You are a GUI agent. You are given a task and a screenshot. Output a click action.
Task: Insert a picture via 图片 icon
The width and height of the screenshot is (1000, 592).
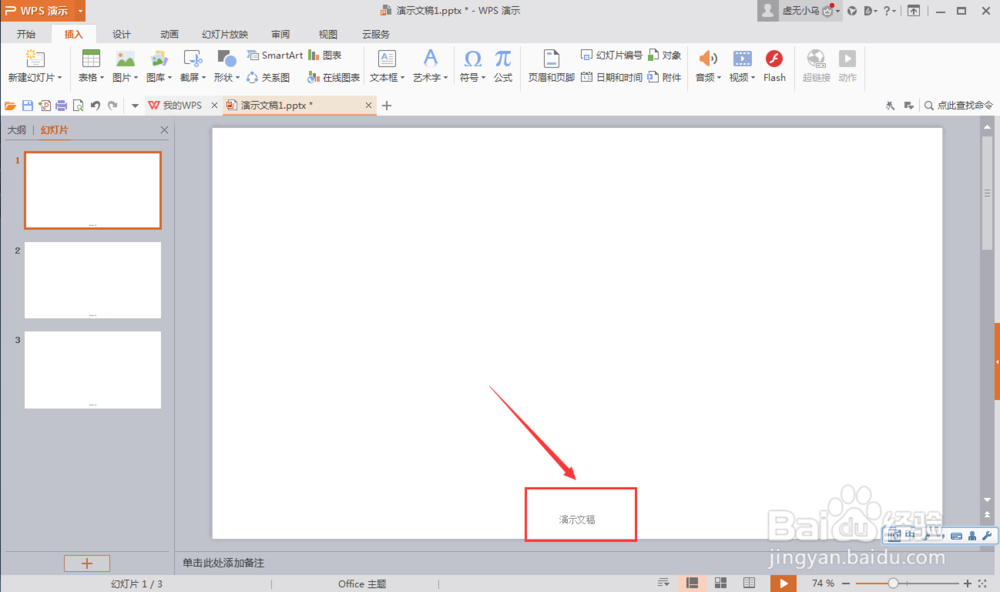coord(125,59)
